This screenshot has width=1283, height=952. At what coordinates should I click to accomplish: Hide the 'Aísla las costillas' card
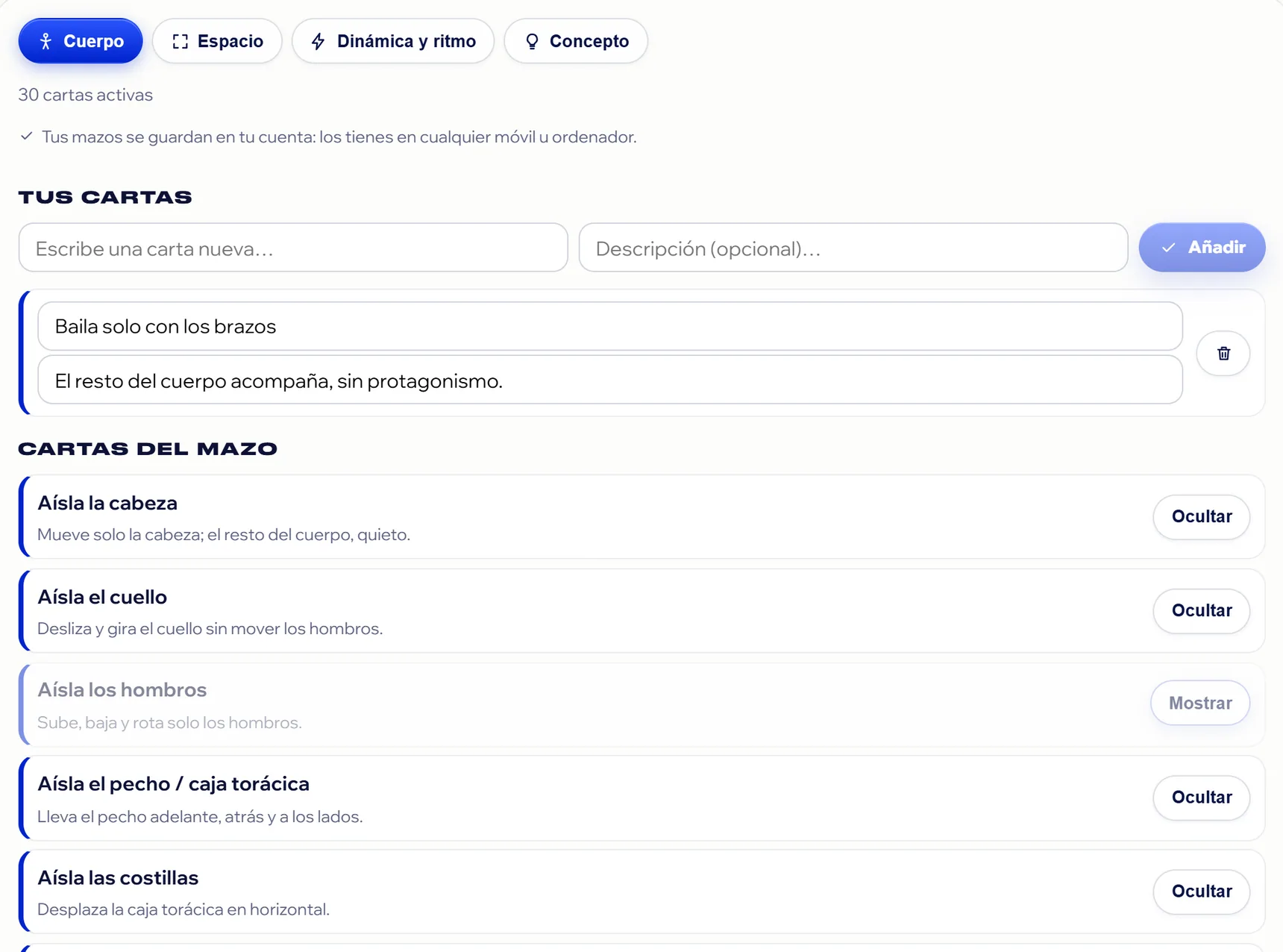(1201, 891)
